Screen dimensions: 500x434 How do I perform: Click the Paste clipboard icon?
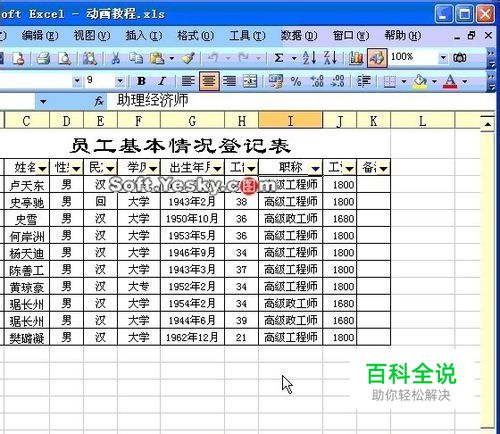click(x=157, y=58)
